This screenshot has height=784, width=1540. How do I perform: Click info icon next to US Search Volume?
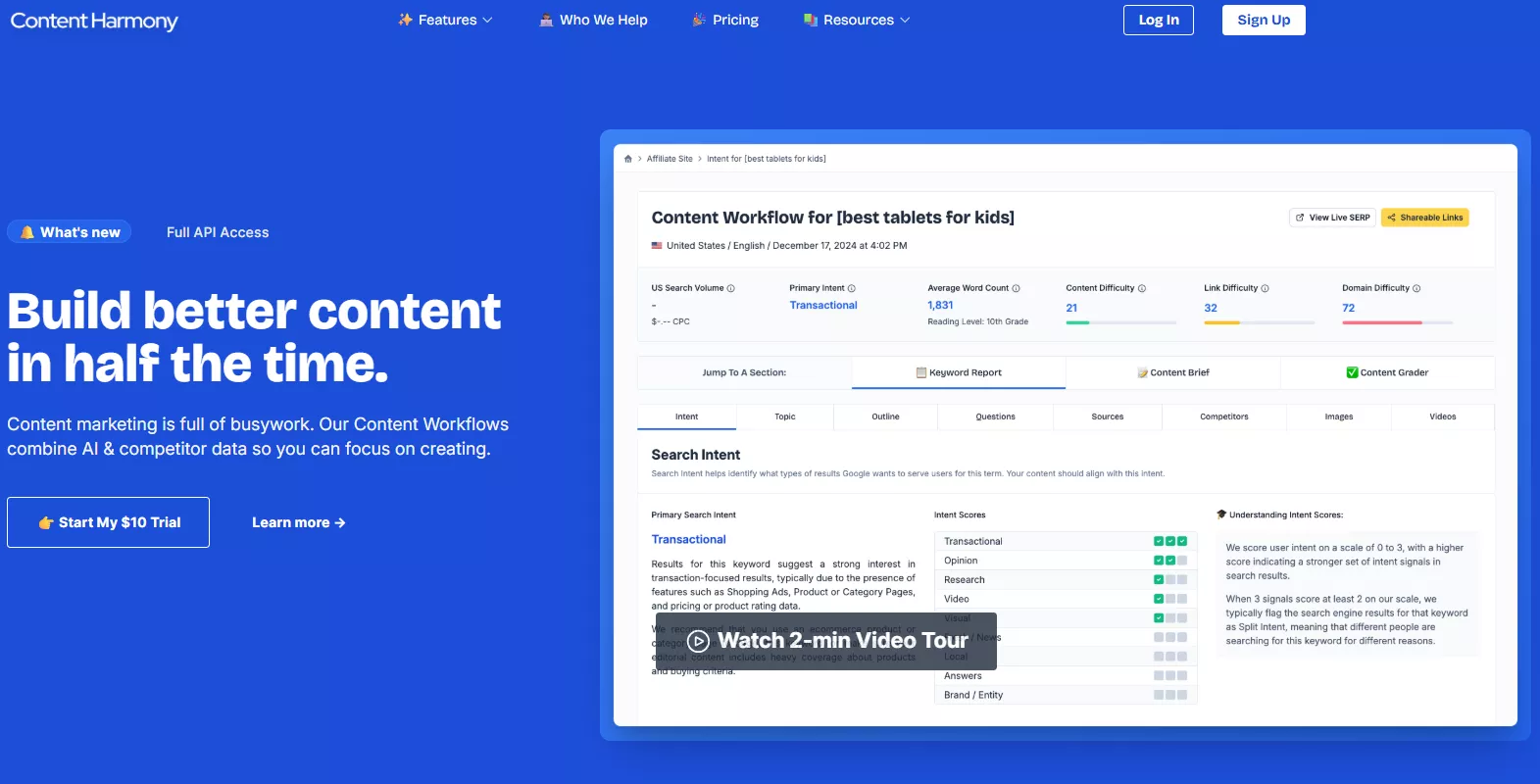pyautogui.click(x=731, y=288)
